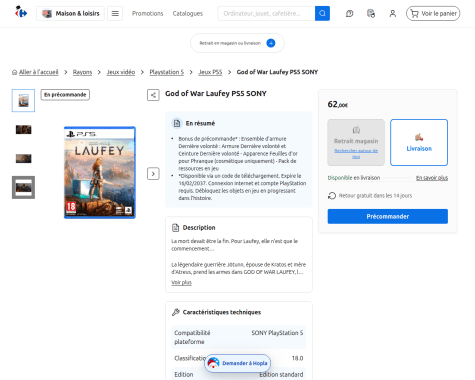Select Livraison option
This screenshot has width=475, height=380.
pyautogui.click(x=419, y=142)
